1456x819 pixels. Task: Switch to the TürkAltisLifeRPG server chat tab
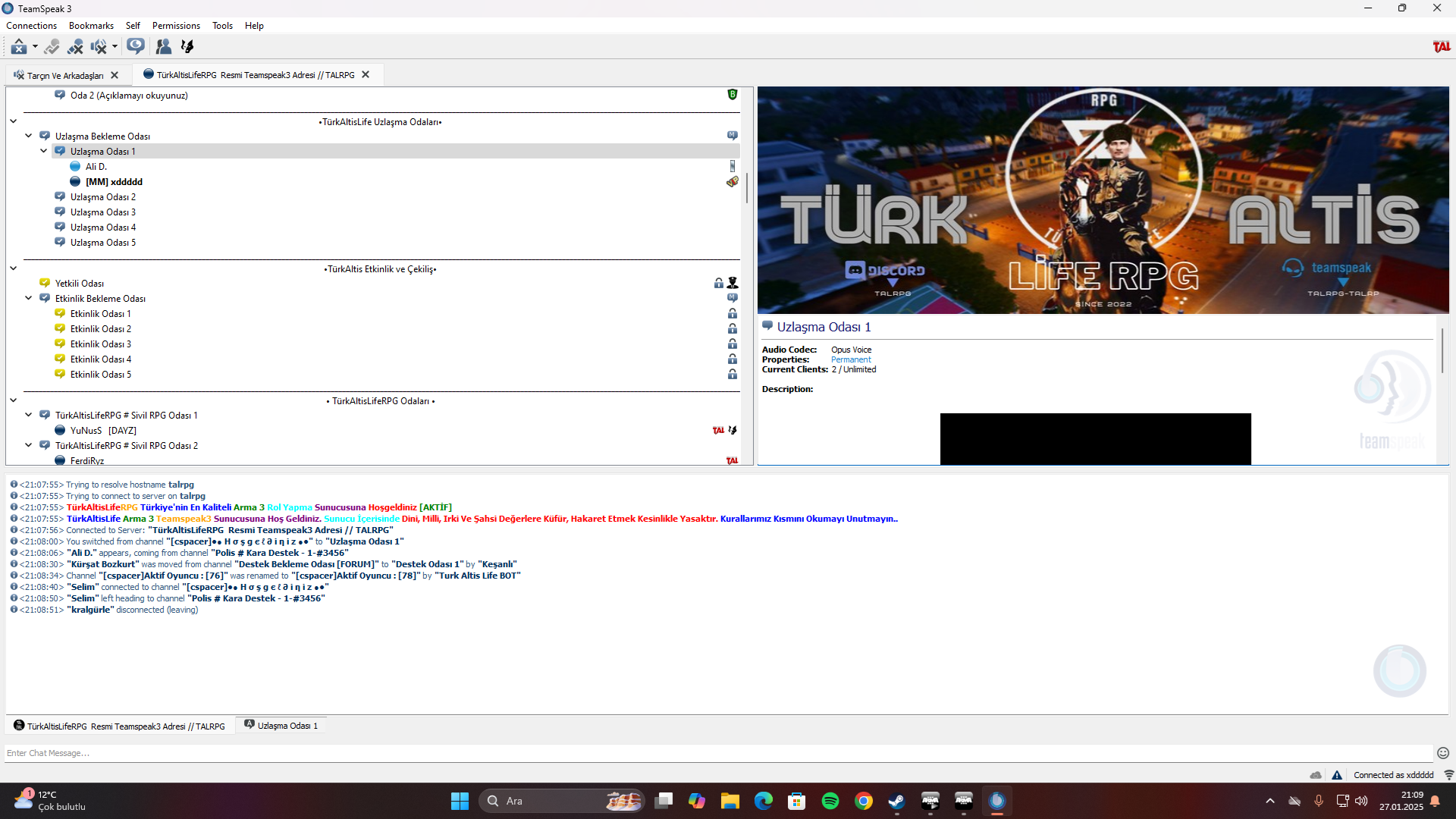(x=120, y=726)
